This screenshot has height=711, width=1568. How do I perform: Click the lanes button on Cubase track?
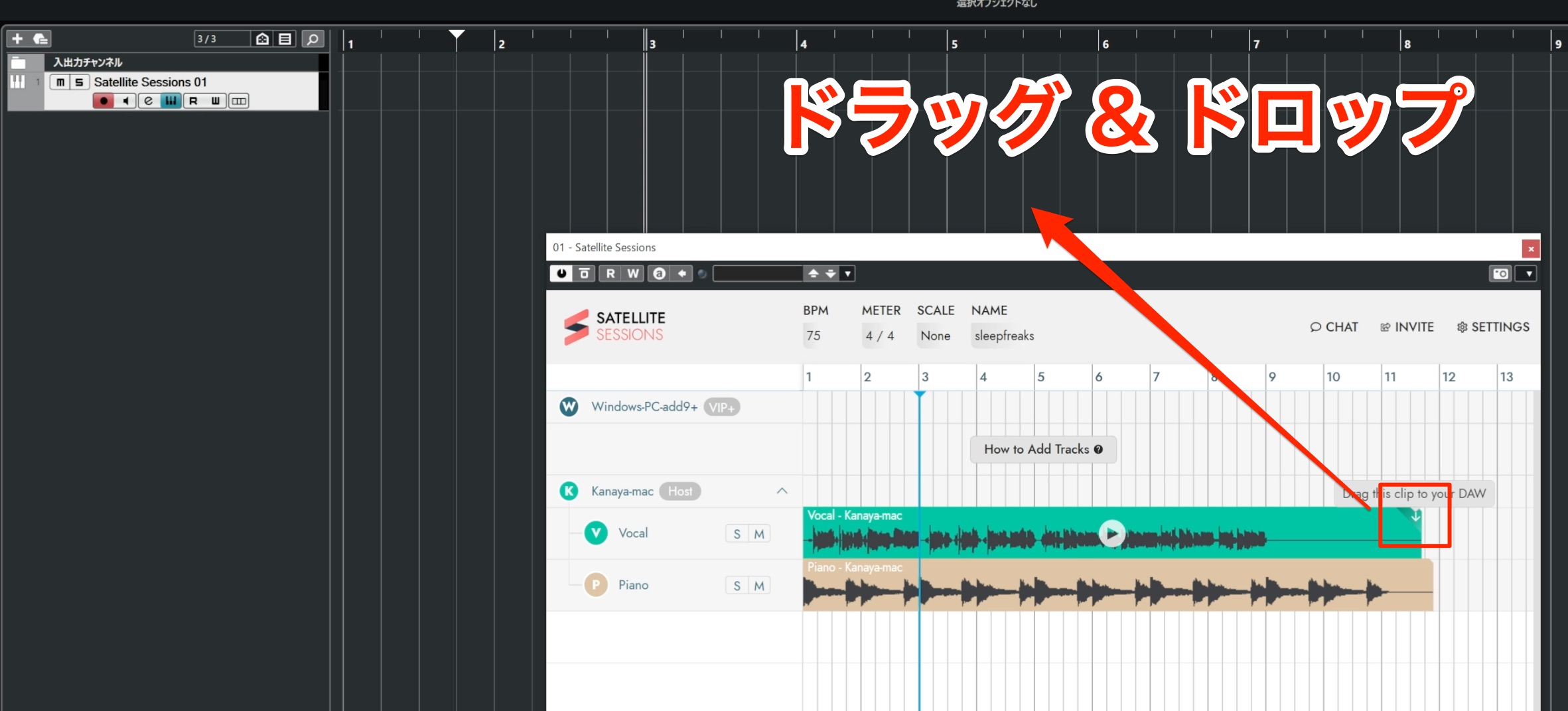239,101
